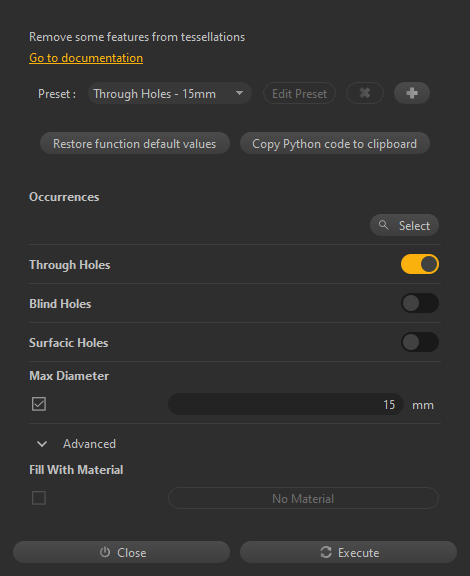
Task: Open the Go to documentation link
Action: coord(86,58)
